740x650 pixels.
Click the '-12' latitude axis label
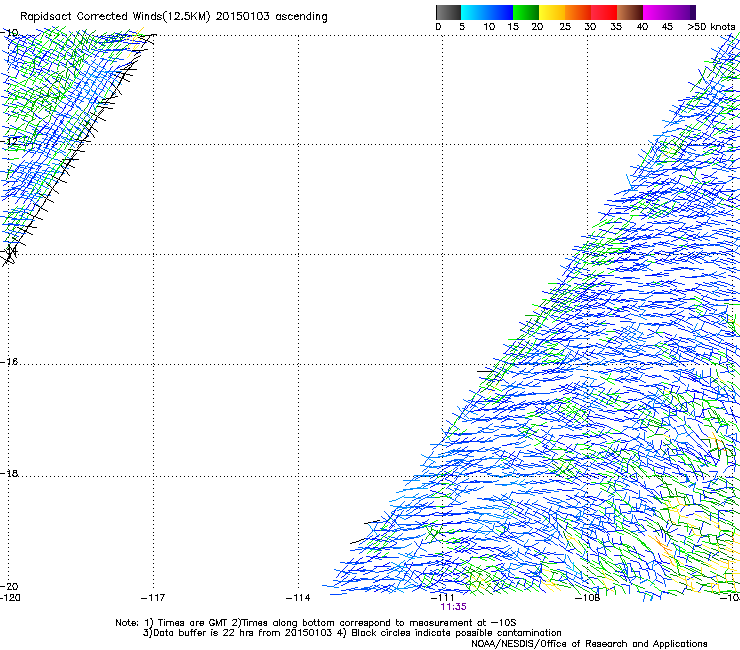(9, 141)
